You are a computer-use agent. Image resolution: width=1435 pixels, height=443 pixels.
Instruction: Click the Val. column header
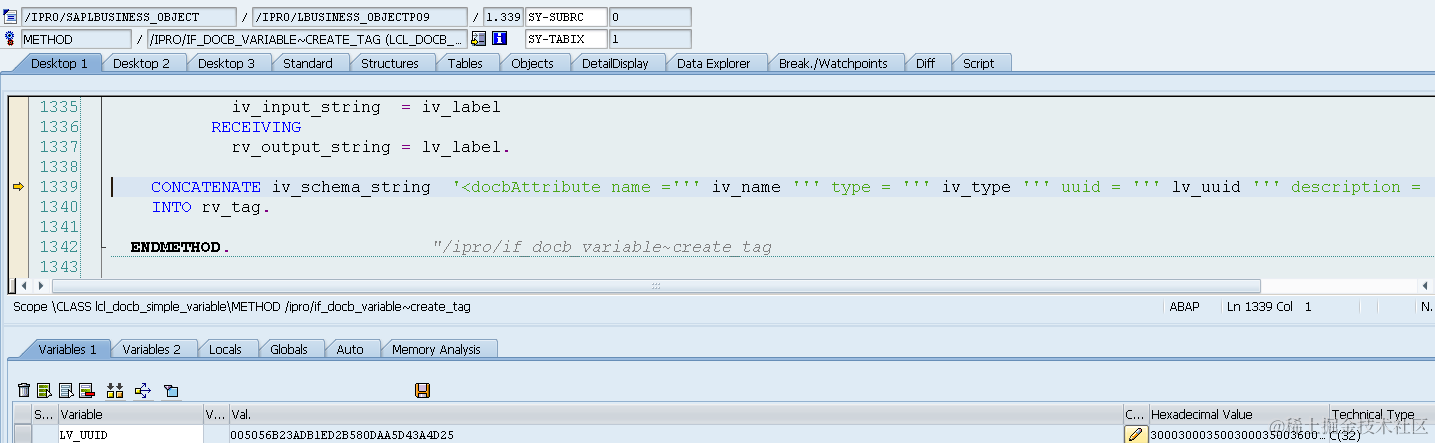(x=676, y=414)
